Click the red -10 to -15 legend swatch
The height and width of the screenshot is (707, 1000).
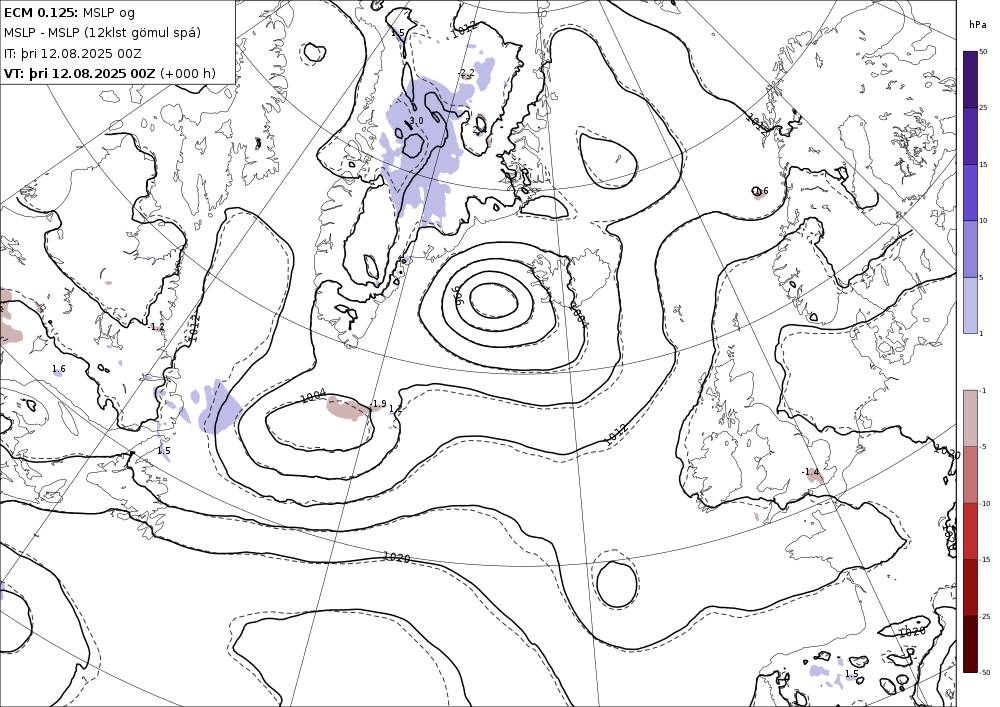970,531
